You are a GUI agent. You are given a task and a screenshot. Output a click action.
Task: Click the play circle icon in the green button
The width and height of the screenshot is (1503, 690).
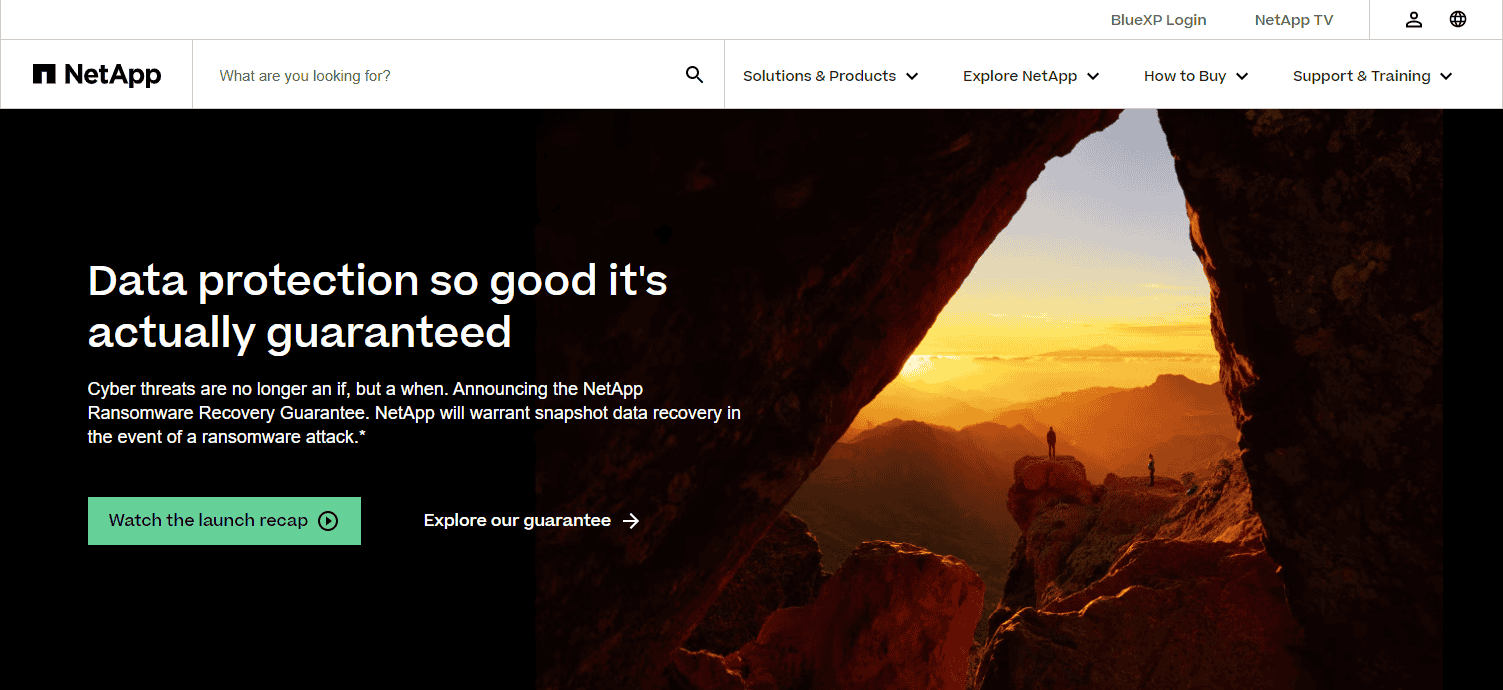328,521
